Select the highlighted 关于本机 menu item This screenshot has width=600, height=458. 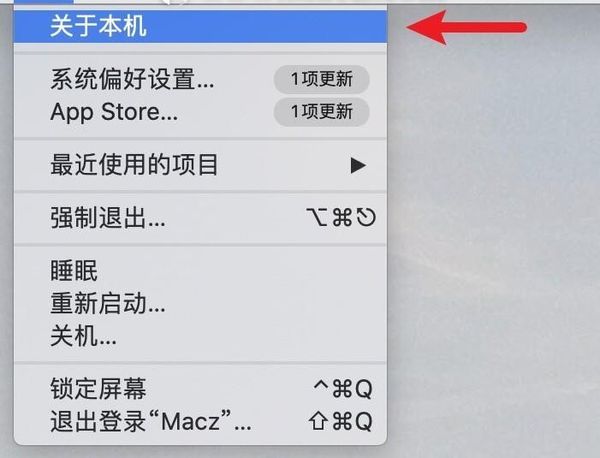tap(200, 26)
